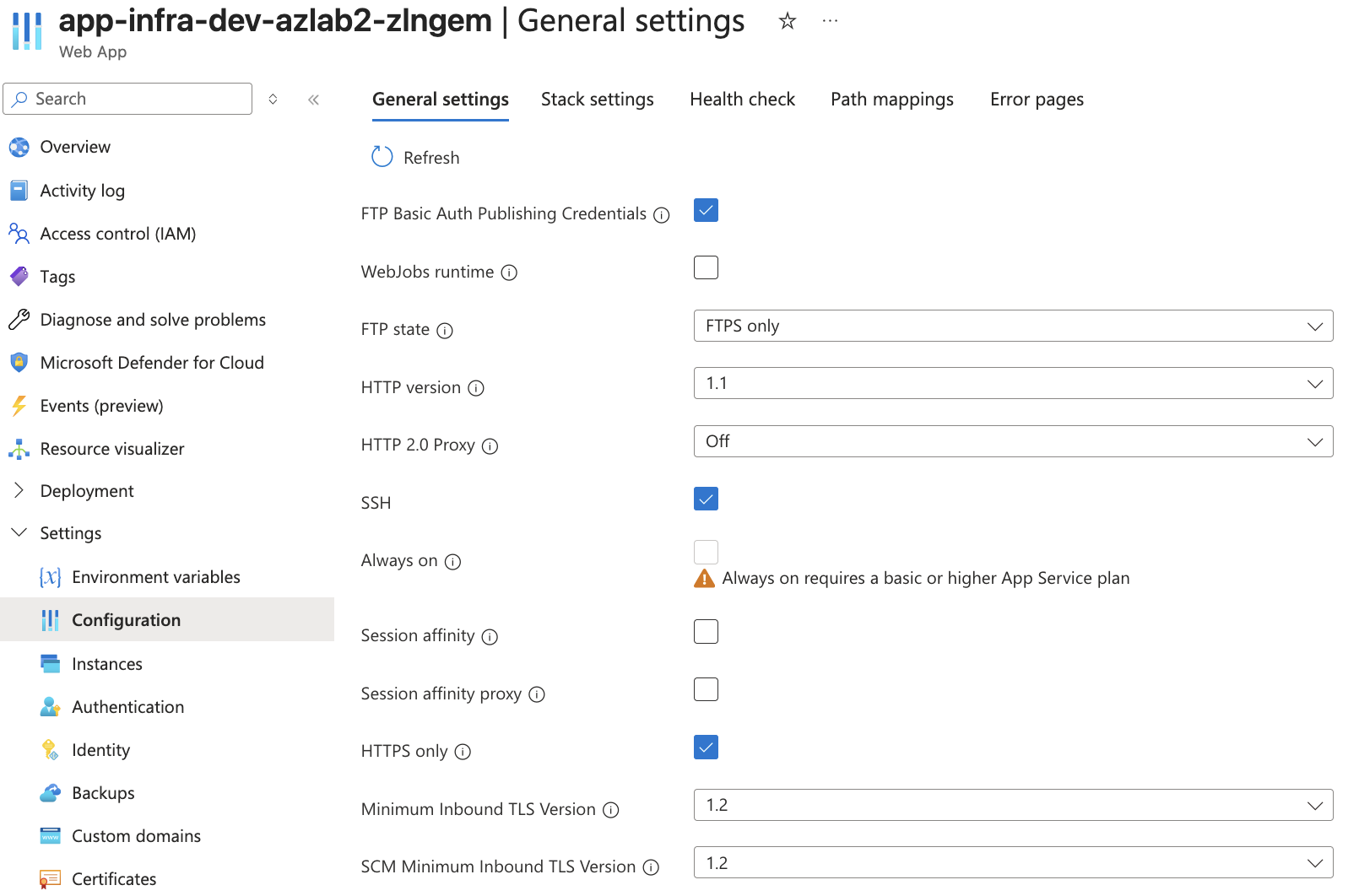This screenshot has width=1359, height=896.
Task: Click the Backups cloud icon
Action: (x=51, y=793)
